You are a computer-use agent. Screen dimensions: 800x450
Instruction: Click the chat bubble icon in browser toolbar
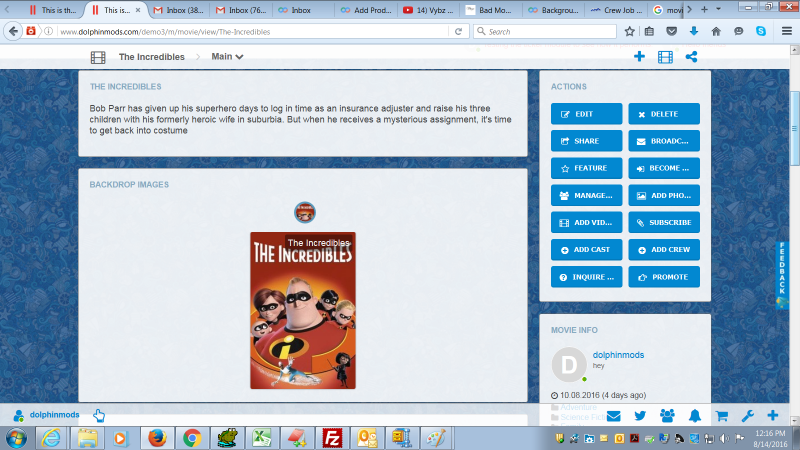(x=738, y=31)
